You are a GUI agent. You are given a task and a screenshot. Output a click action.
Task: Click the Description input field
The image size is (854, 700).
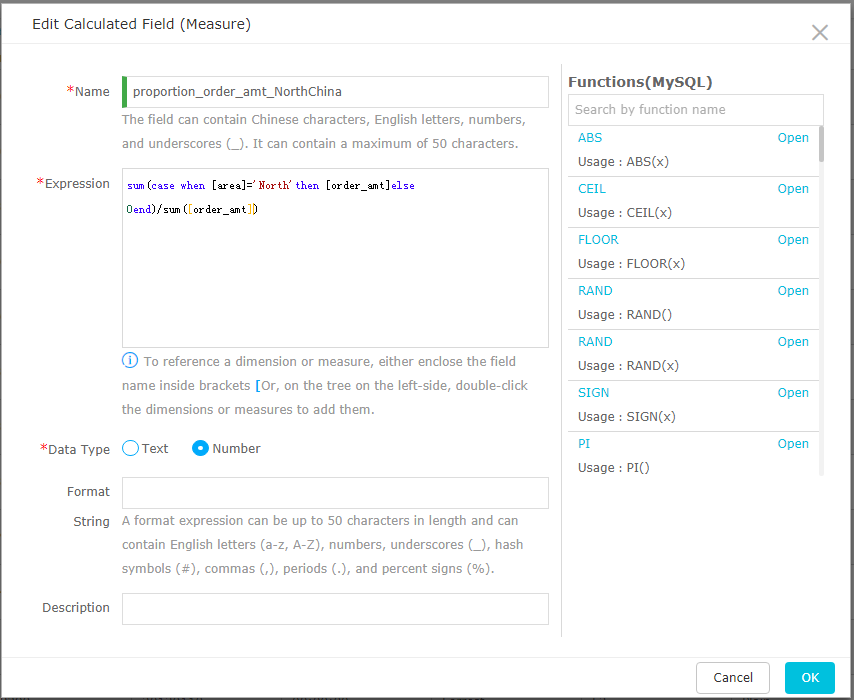point(335,609)
